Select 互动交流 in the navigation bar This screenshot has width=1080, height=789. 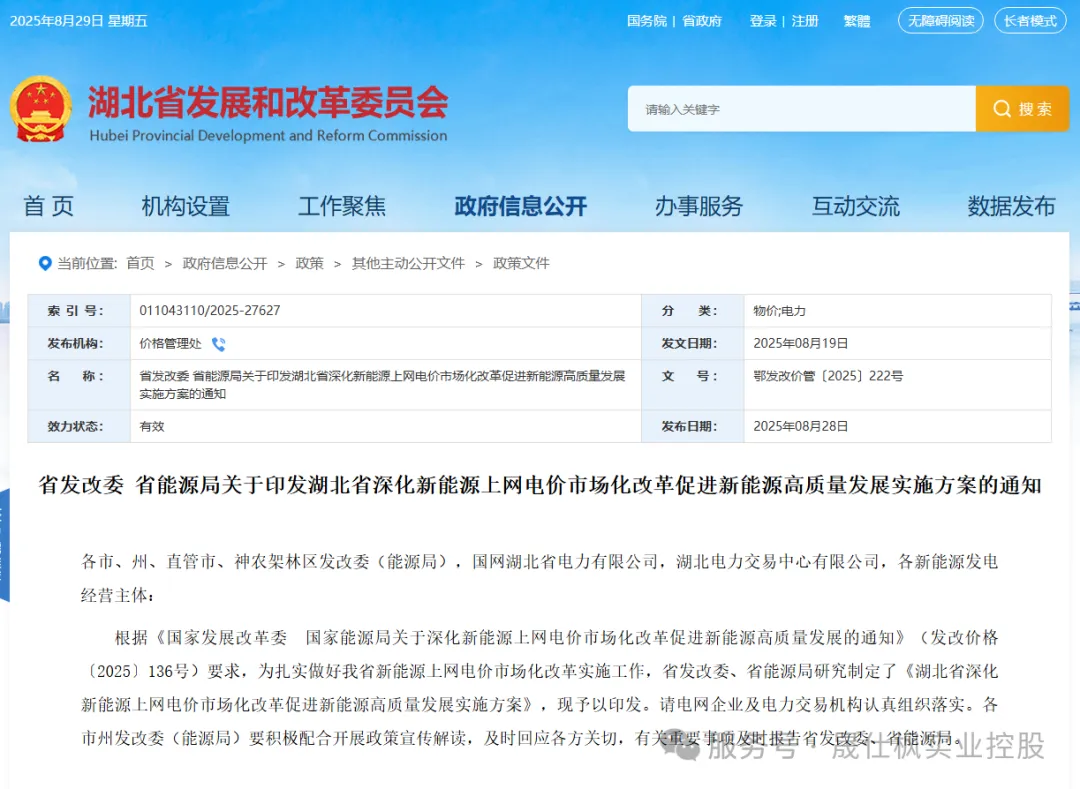click(855, 206)
